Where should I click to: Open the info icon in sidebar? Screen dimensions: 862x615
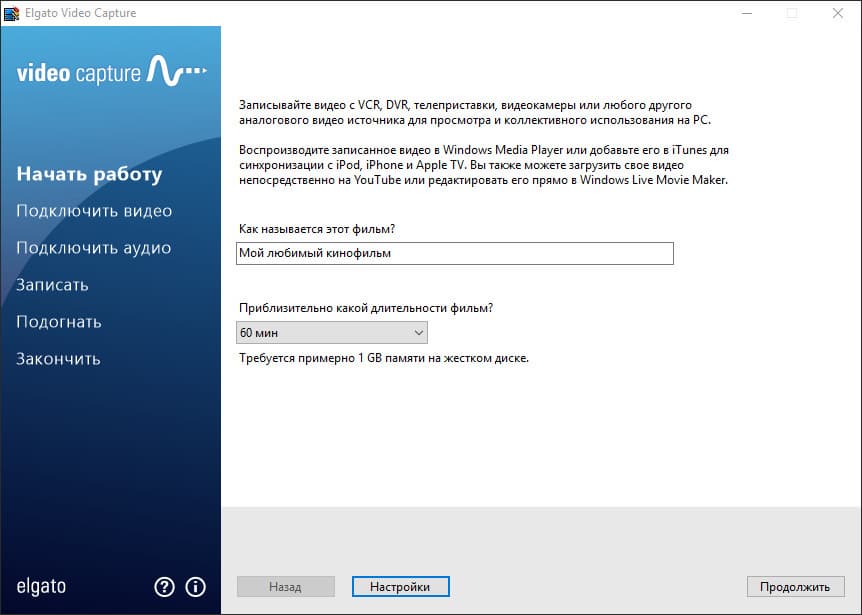tap(195, 587)
